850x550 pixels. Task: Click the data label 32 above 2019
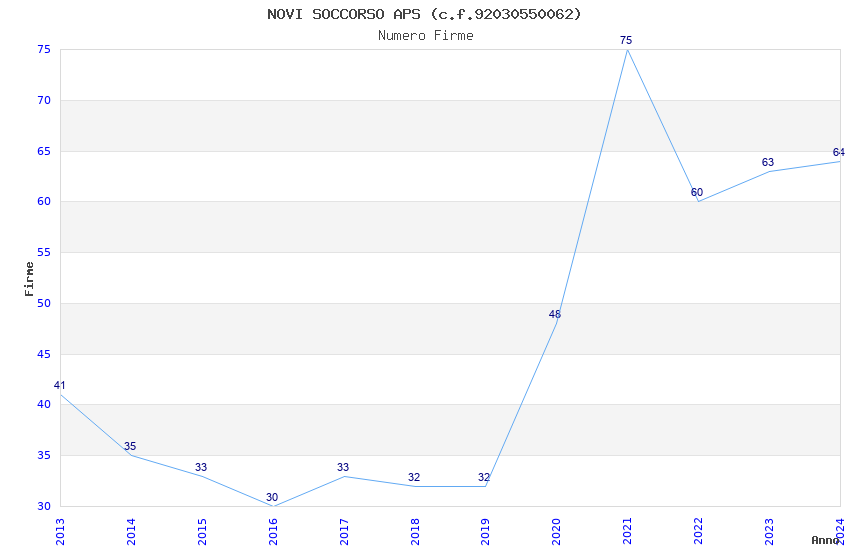point(484,477)
